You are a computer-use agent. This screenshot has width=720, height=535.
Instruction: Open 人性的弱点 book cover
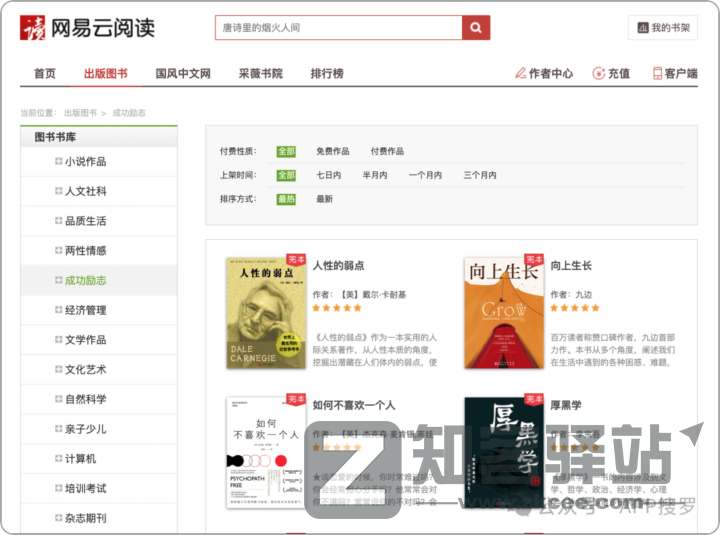tap(266, 313)
